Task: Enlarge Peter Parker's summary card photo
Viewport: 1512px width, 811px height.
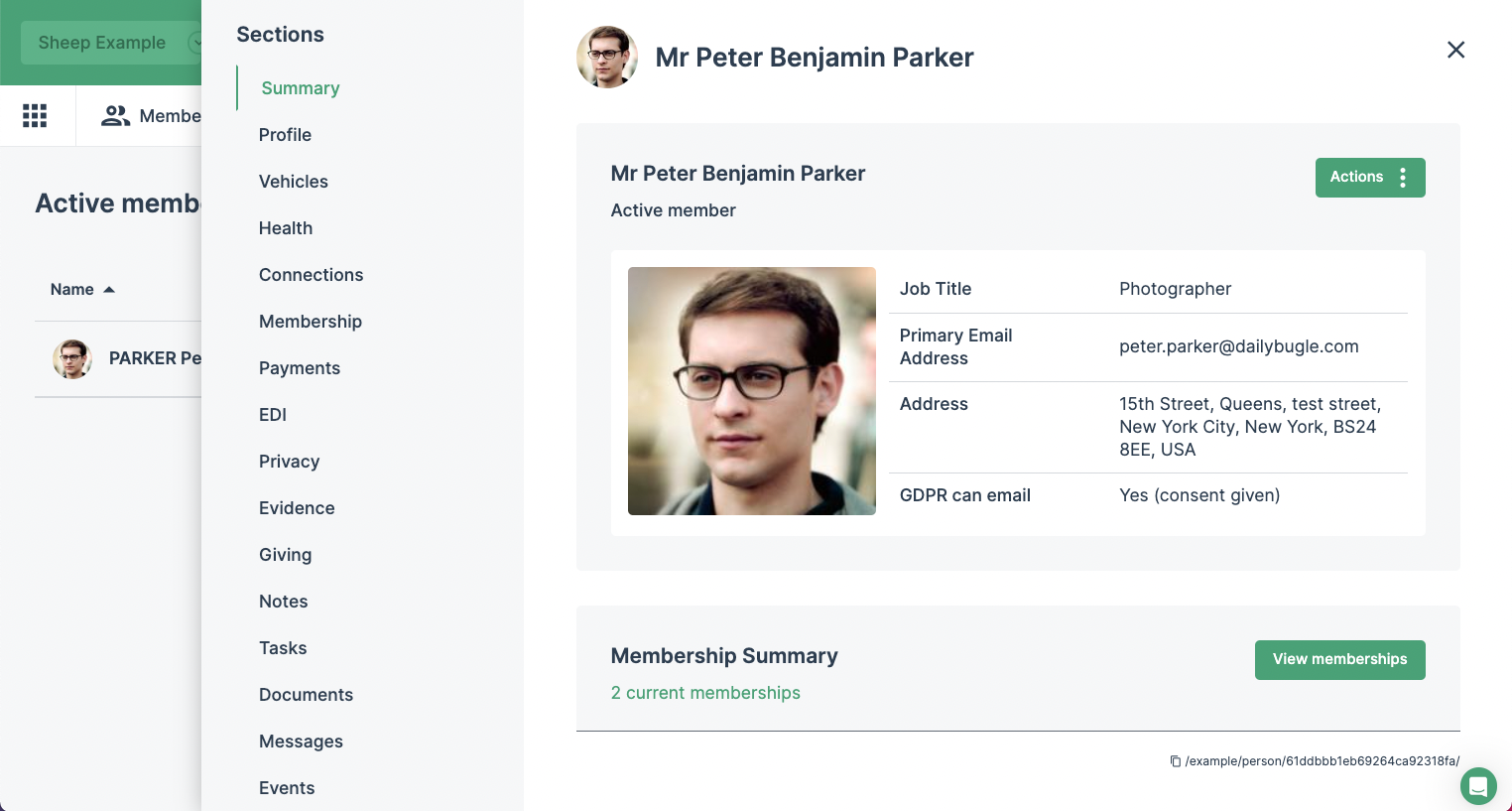Action: coord(751,390)
